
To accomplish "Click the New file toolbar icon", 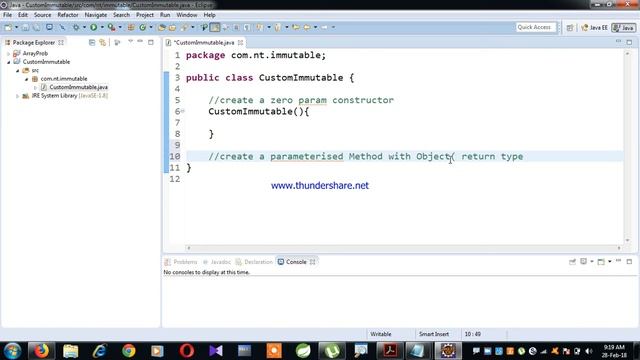I will coord(8,27).
